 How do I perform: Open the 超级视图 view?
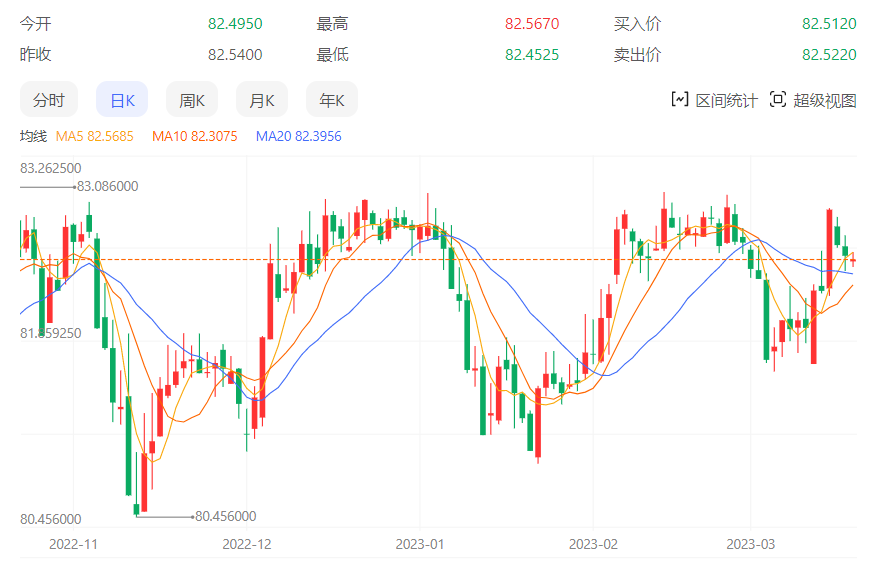[825, 100]
